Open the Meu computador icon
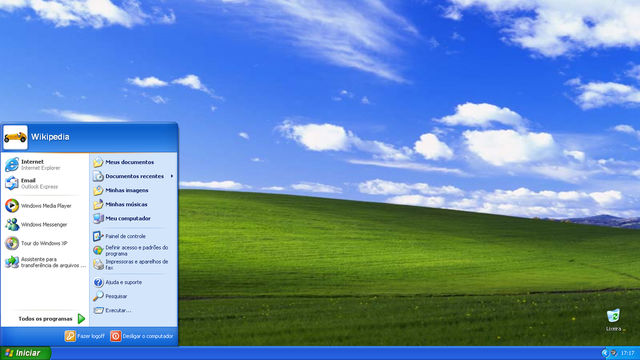 coord(98,218)
